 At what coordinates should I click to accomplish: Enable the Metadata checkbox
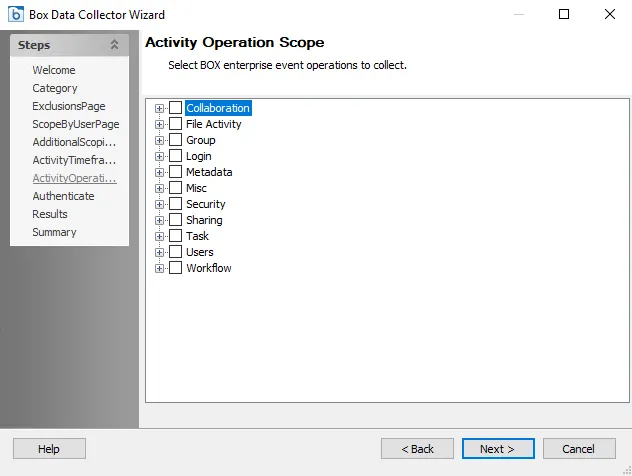[175, 172]
